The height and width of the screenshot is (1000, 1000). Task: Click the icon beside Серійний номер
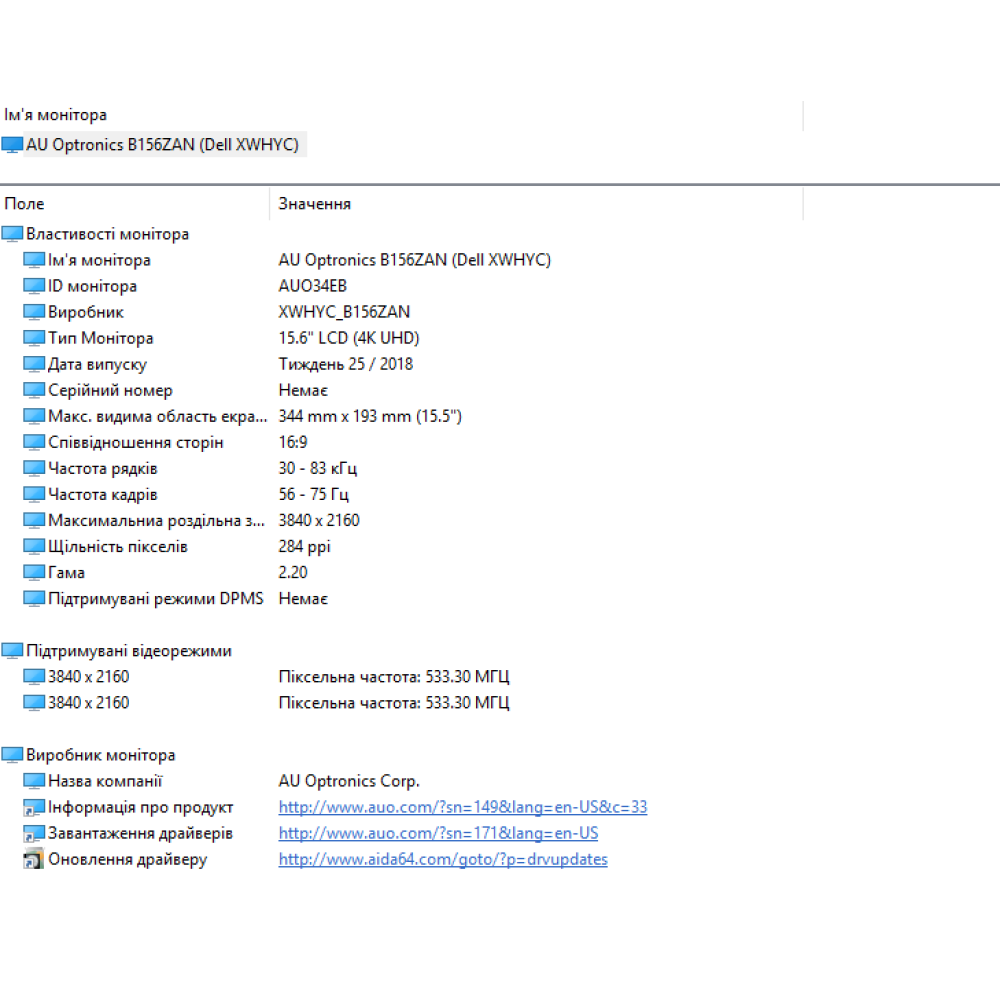(34, 390)
